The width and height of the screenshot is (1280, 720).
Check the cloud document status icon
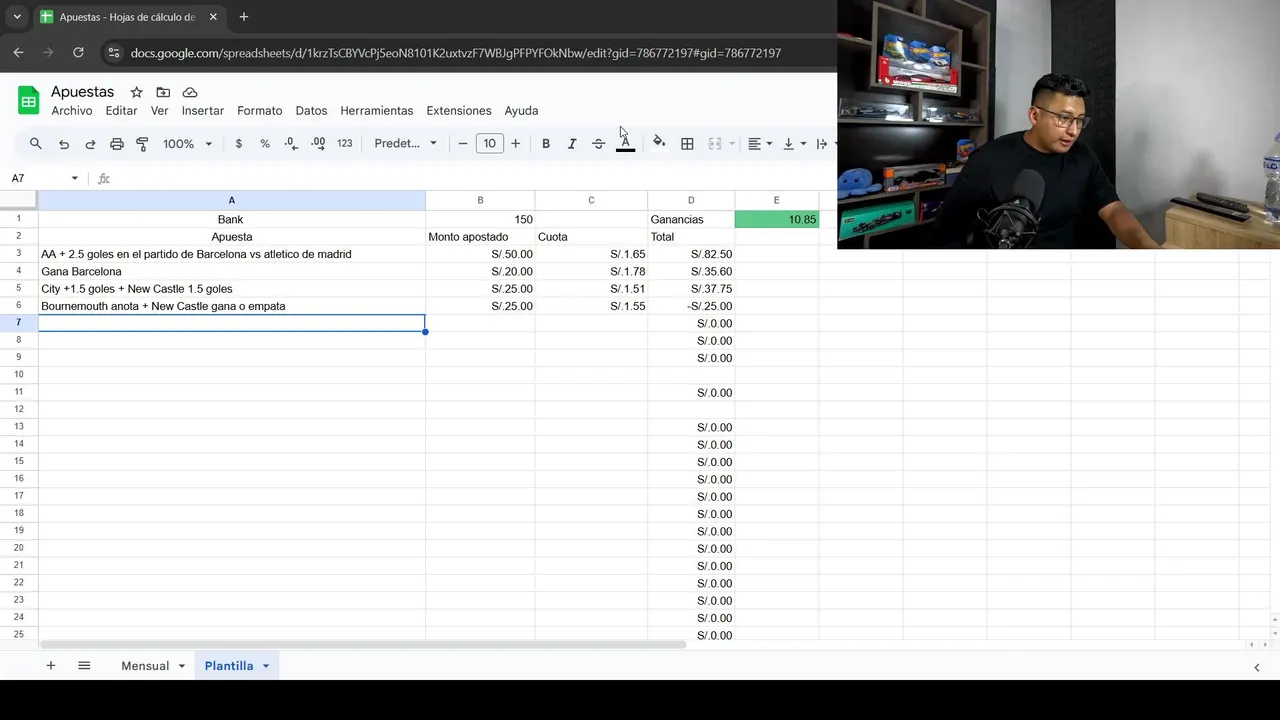tap(190, 92)
